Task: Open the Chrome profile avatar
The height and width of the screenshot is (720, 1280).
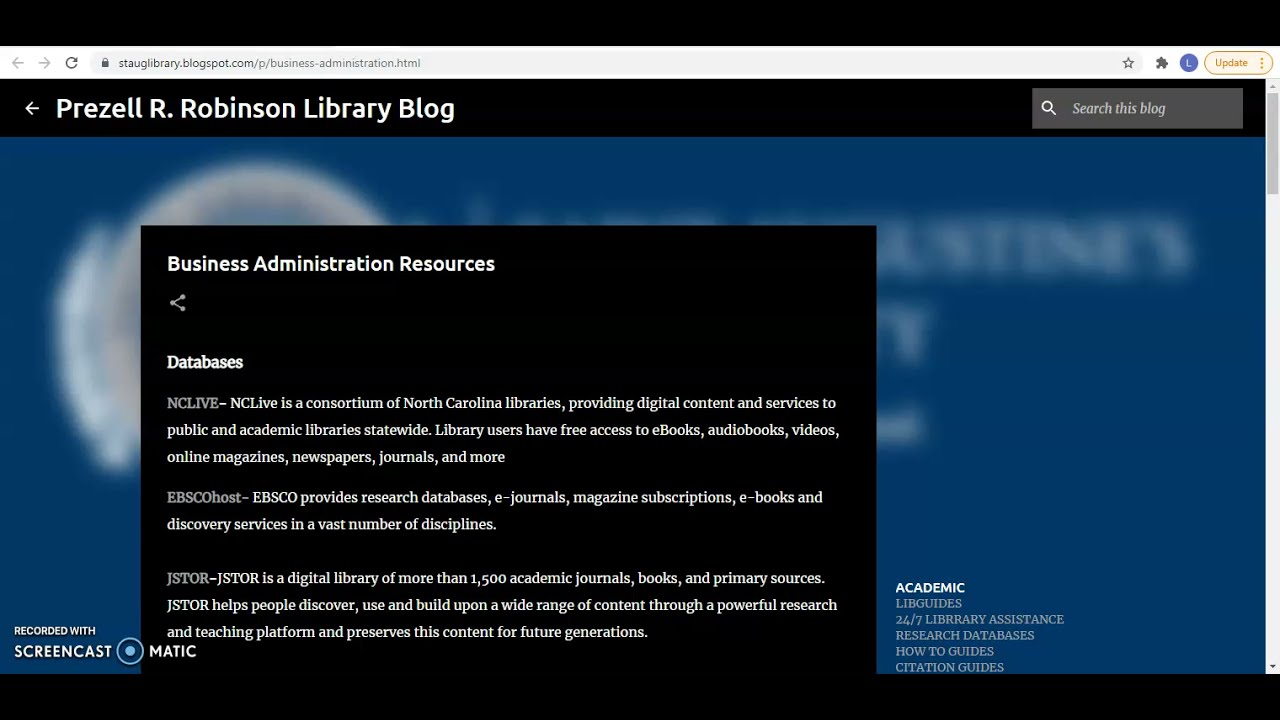Action: [1188, 63]
